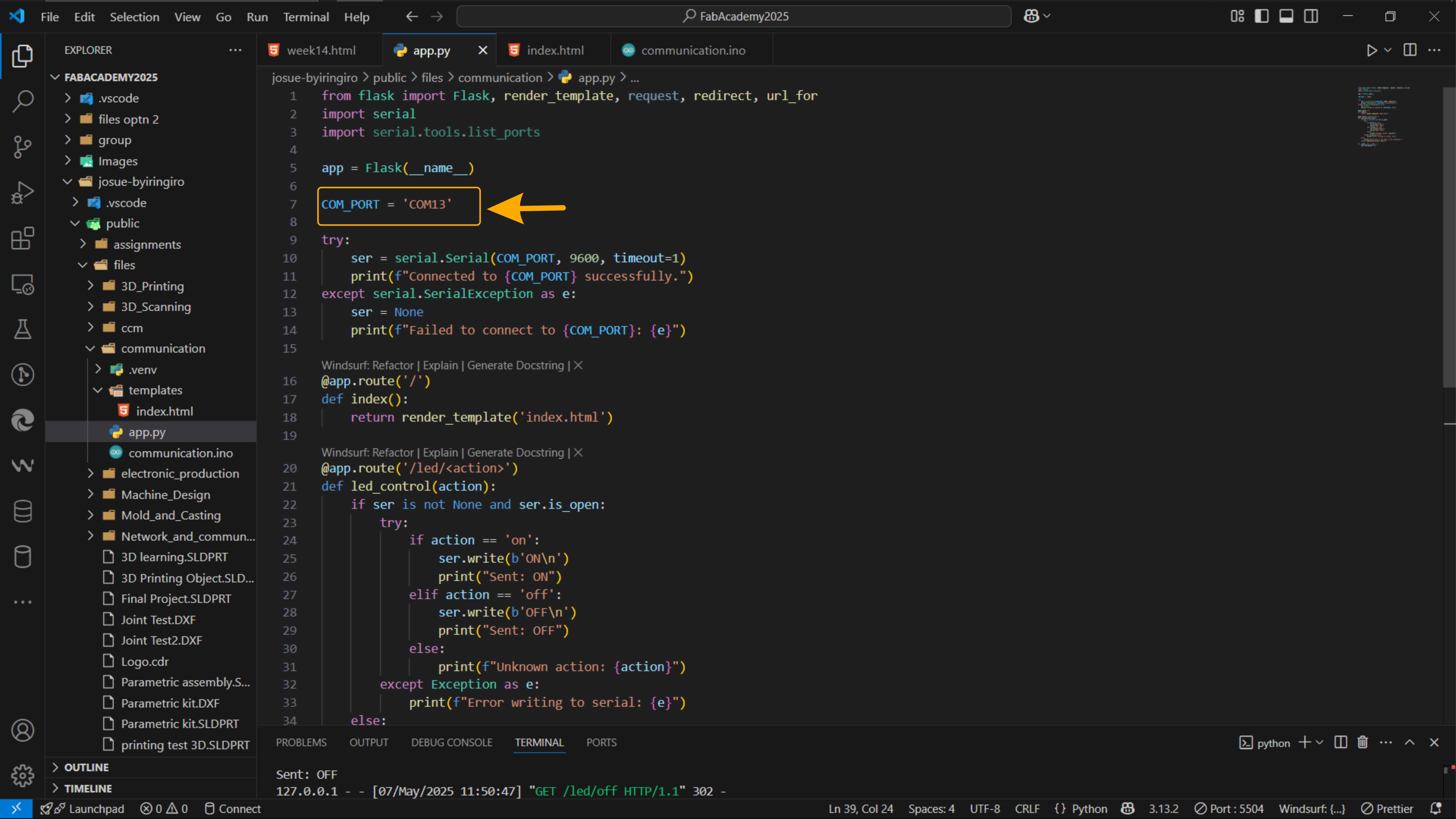The image size is (1456, 819).
Task: Open the Database view in activity bar
Action: [23, 511]
